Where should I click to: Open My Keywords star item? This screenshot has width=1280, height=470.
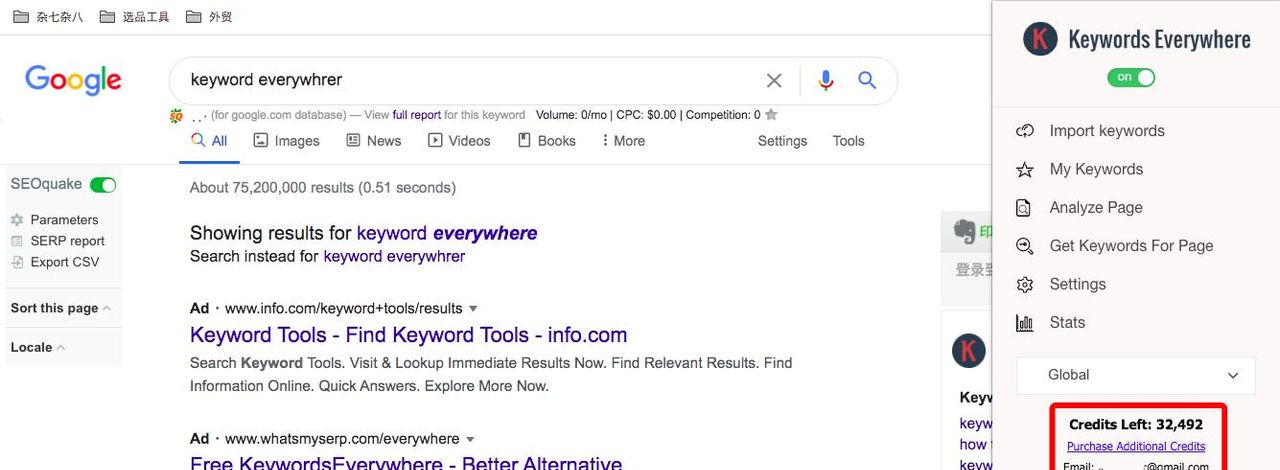click(x=1095, y=169)
